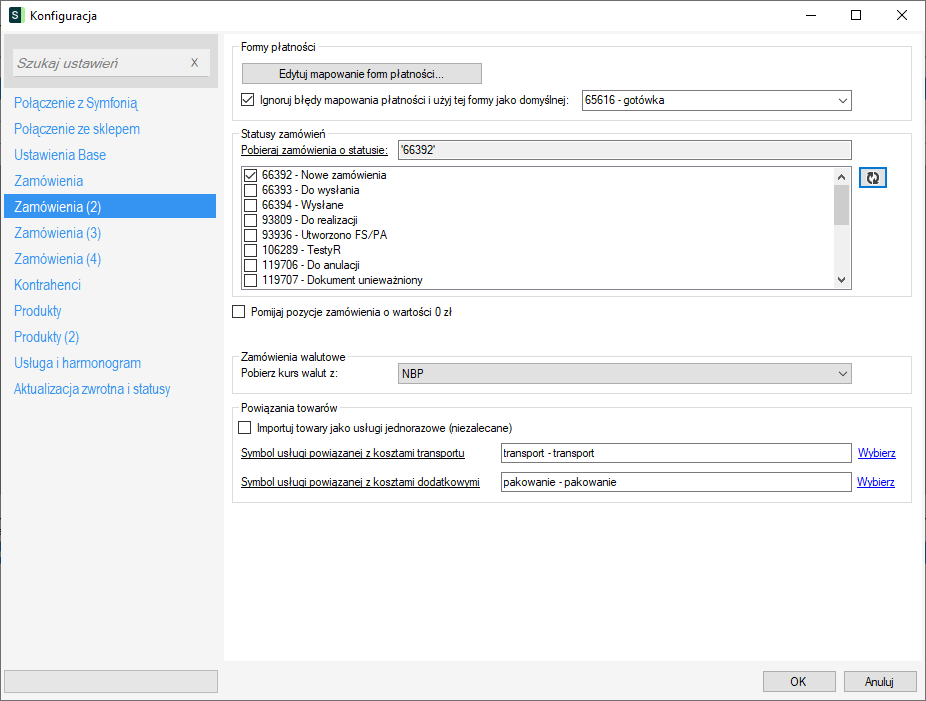Click 'Edytuj mapowanie form płatności...' button

point(361,73)
